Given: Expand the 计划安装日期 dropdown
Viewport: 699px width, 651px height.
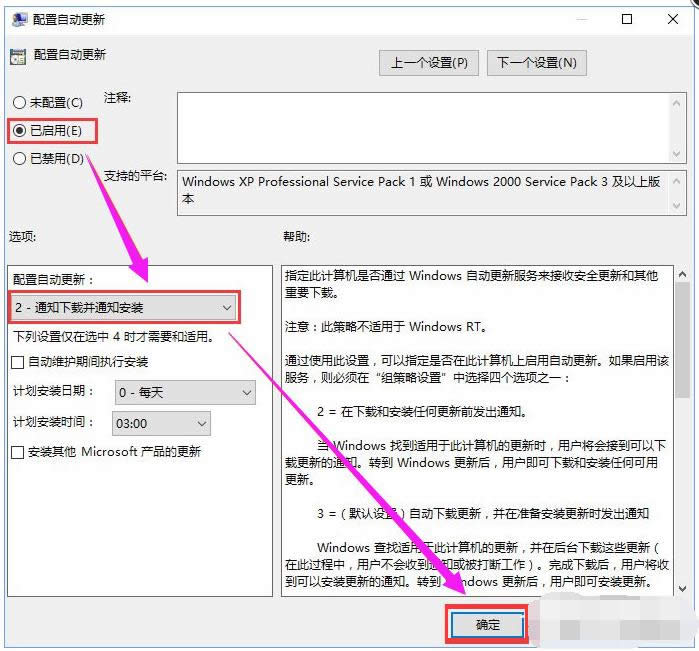Looking at the screenshot, I should point(184,393).
